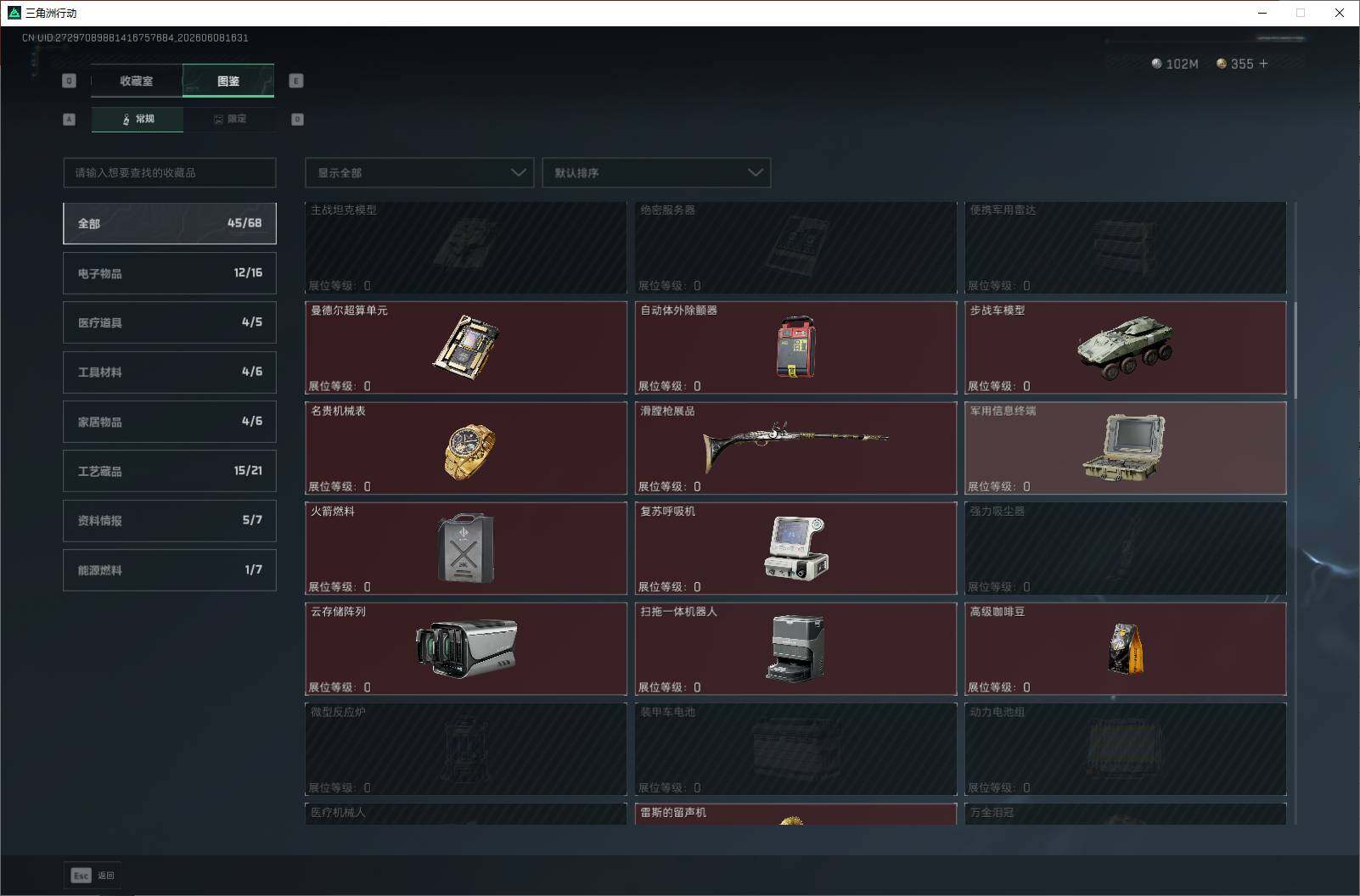Screen dimensions: 1360x896
Task: Click the 扫拖一体机器人 robot icon
Action: click(795, 648)
